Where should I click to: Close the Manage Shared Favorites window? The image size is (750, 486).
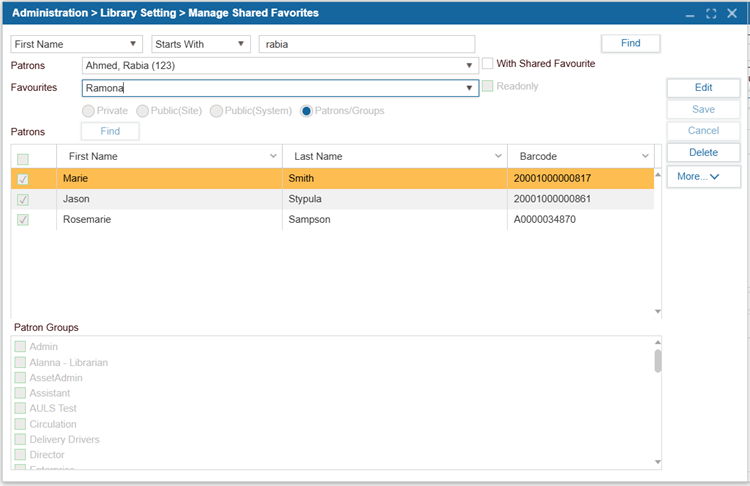click(x=732, y=13)
